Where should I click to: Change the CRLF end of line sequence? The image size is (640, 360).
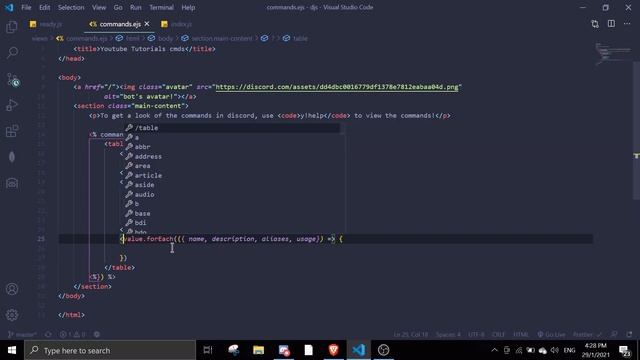click(498, 334)
